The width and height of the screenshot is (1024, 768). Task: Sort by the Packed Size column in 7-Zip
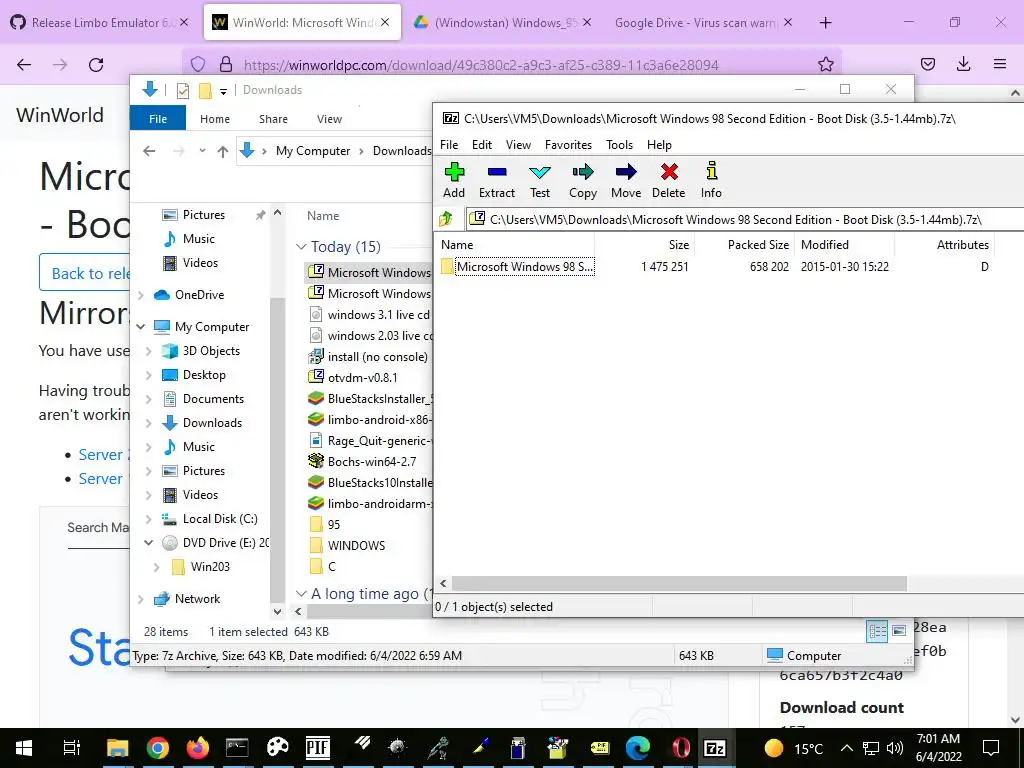coord(744,245)
